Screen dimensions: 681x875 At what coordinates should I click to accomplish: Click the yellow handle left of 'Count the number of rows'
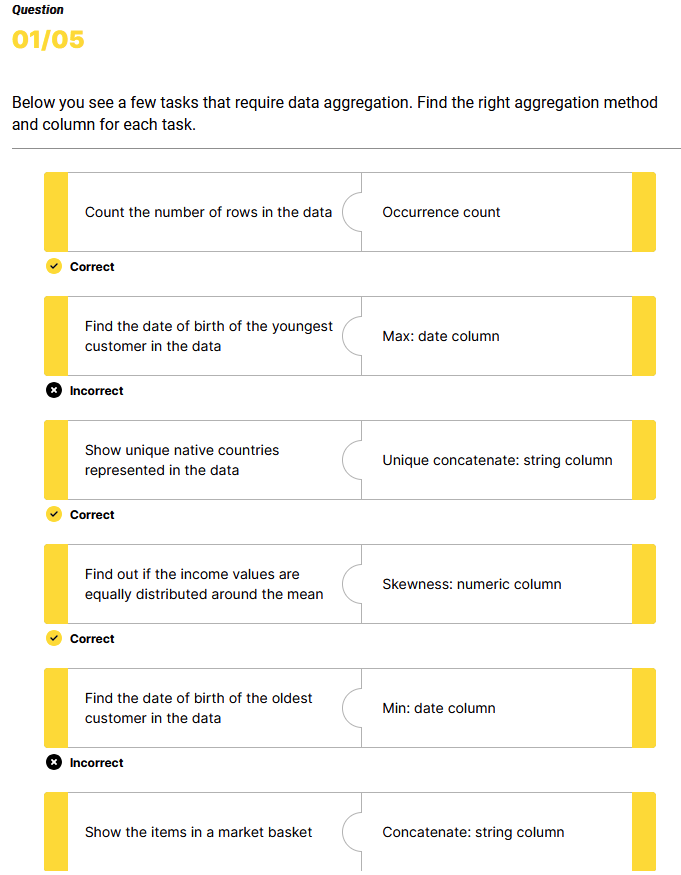[x=56, y=212]
